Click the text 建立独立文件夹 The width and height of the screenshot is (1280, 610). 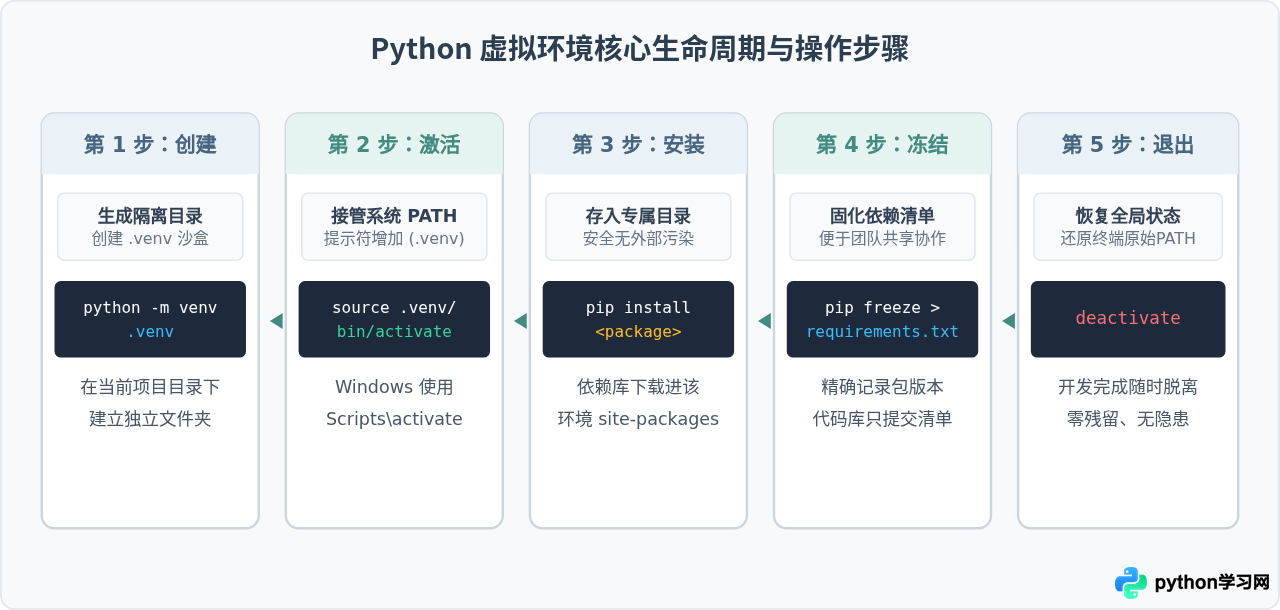pyautogui.click(x=150, y=419)
